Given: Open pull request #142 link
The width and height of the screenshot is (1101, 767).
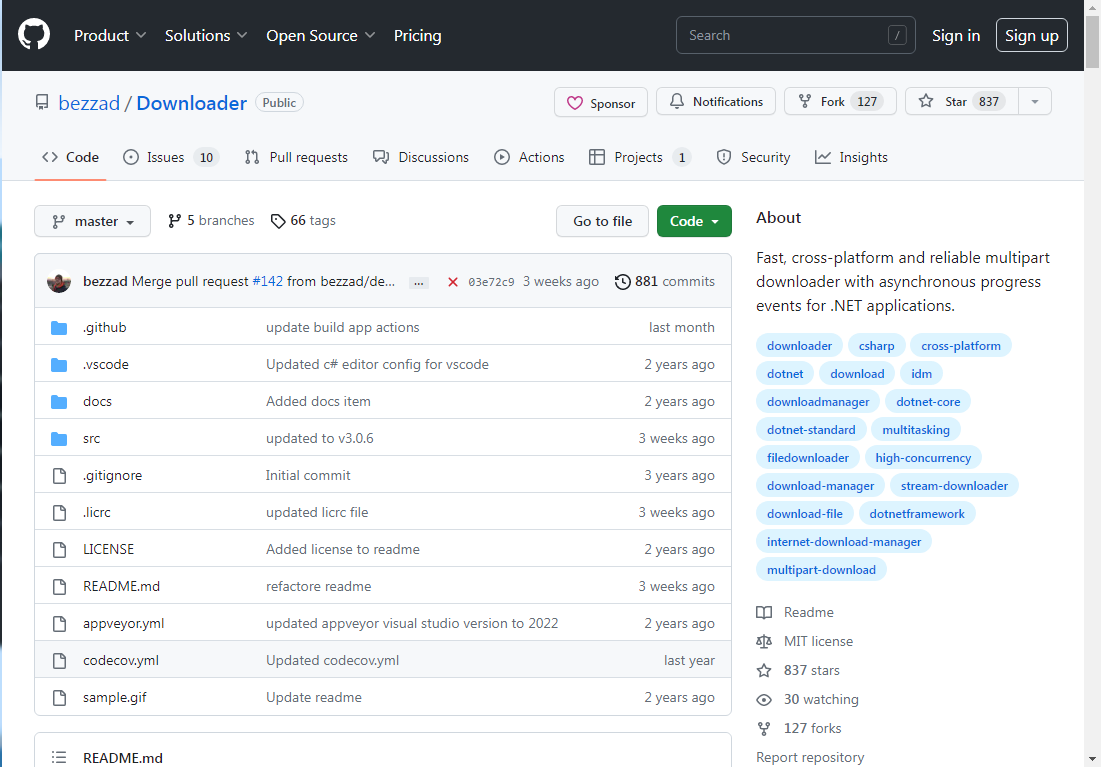Looking at the screenshot, I should pos(268,282).
